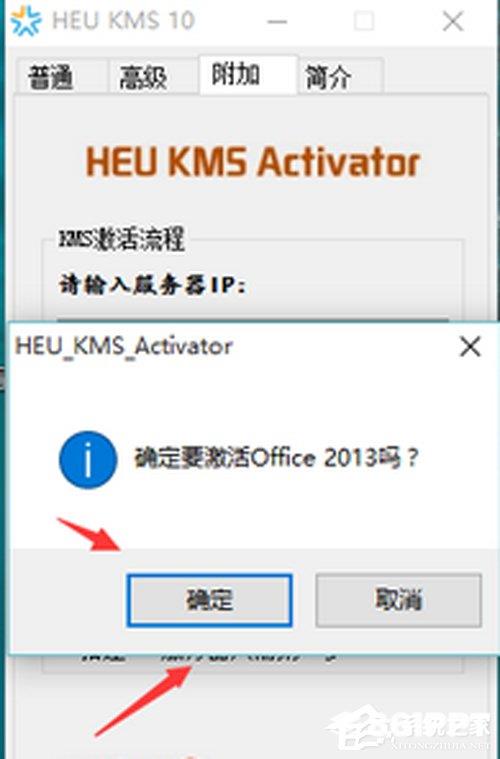Click the HEU KMS 10 window title text
This screenshot has width=500, height=759.
coord(123,20)
